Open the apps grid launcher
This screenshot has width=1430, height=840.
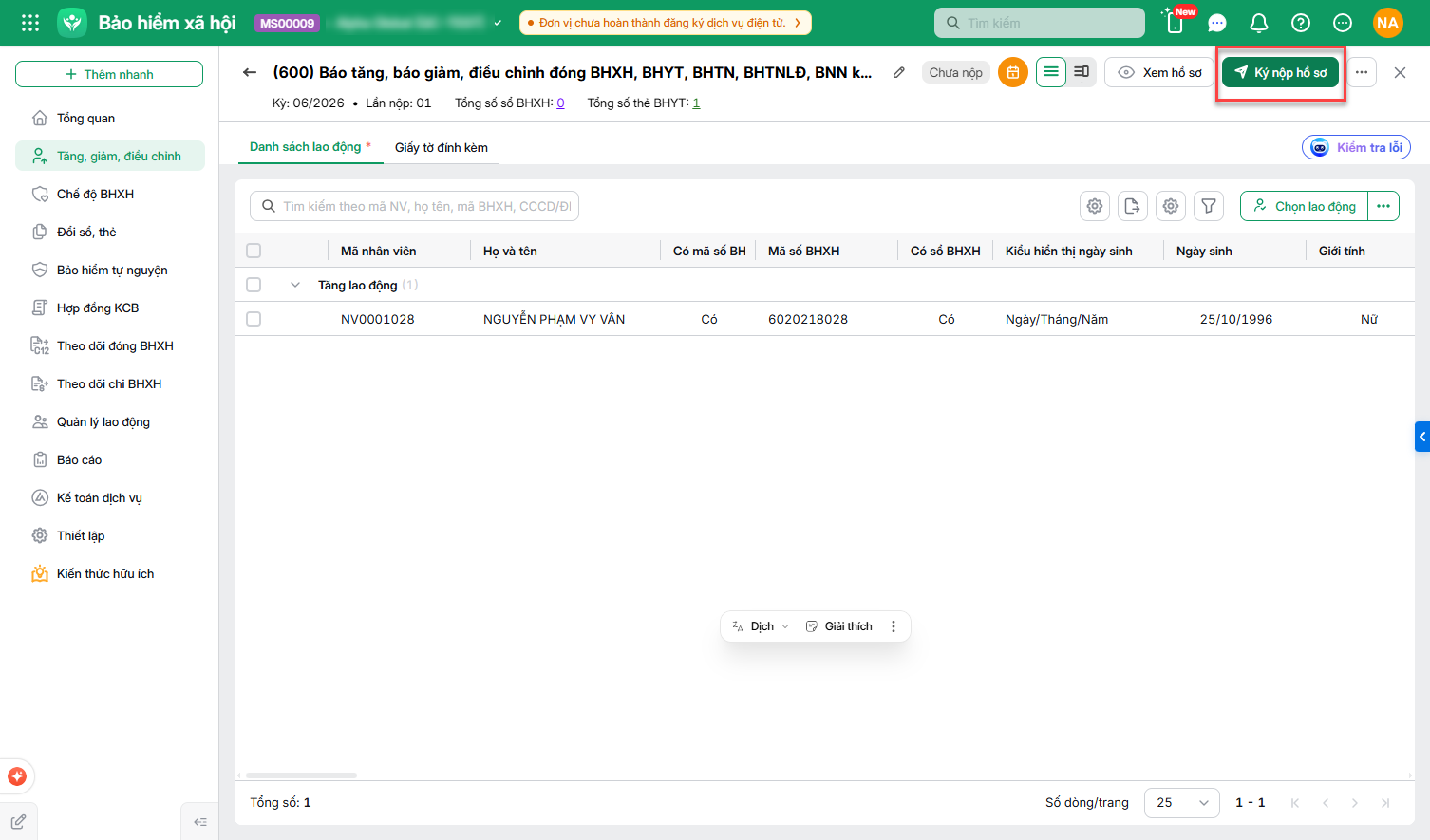click(x=30, y=23)
